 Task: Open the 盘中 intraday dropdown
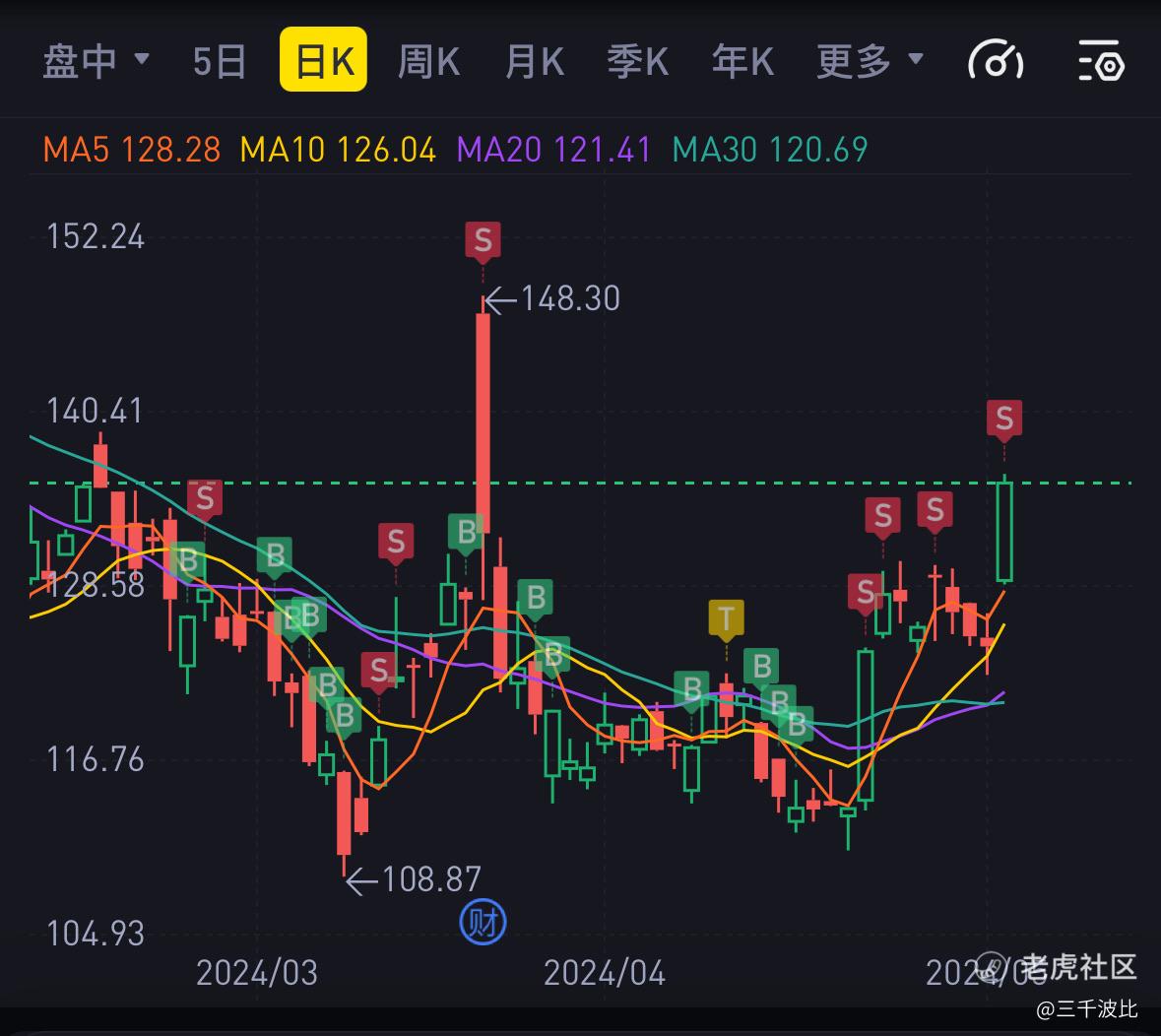(x=97, y=60)
